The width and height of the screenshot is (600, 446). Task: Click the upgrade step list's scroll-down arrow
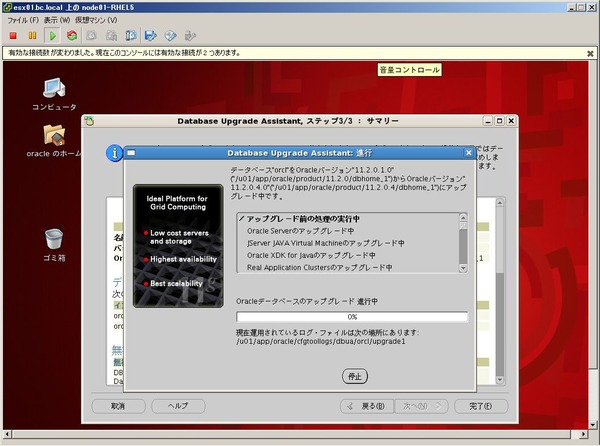click(463, 268)
